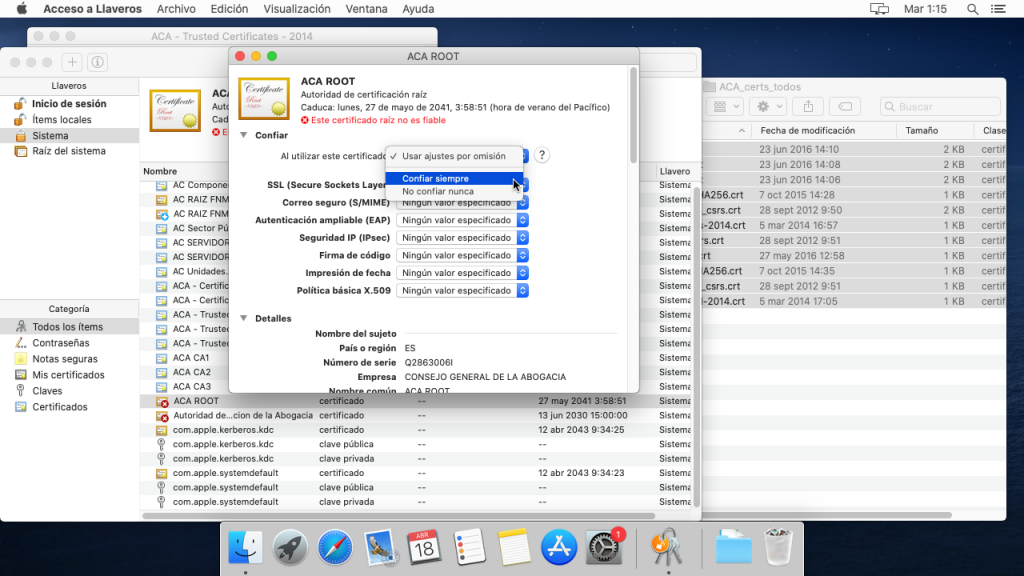
Task: Click the Keychain Access keys icon in Dock
Action: (666, 547)
